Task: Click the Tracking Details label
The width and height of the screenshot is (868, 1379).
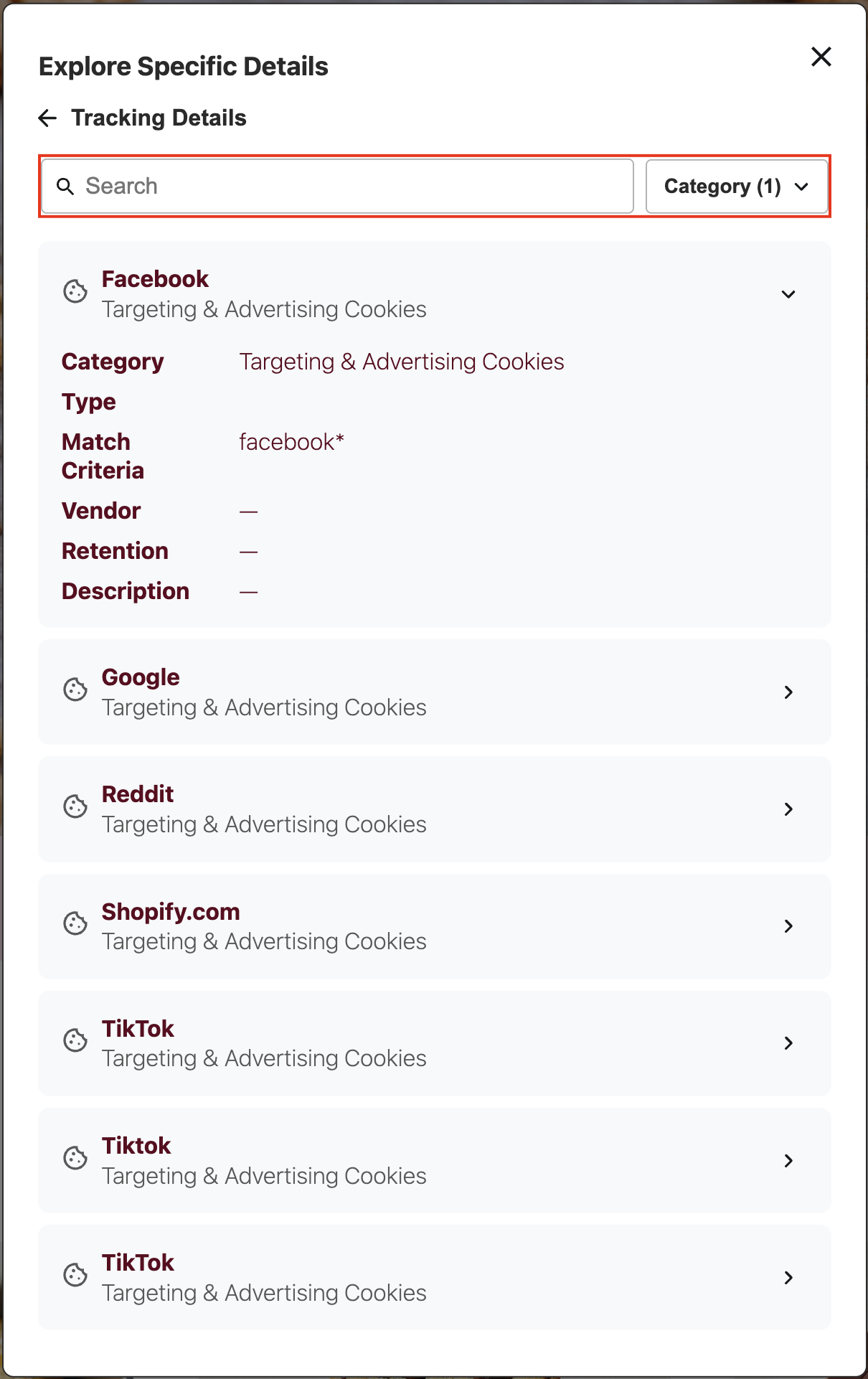Action: click(159, 118)
